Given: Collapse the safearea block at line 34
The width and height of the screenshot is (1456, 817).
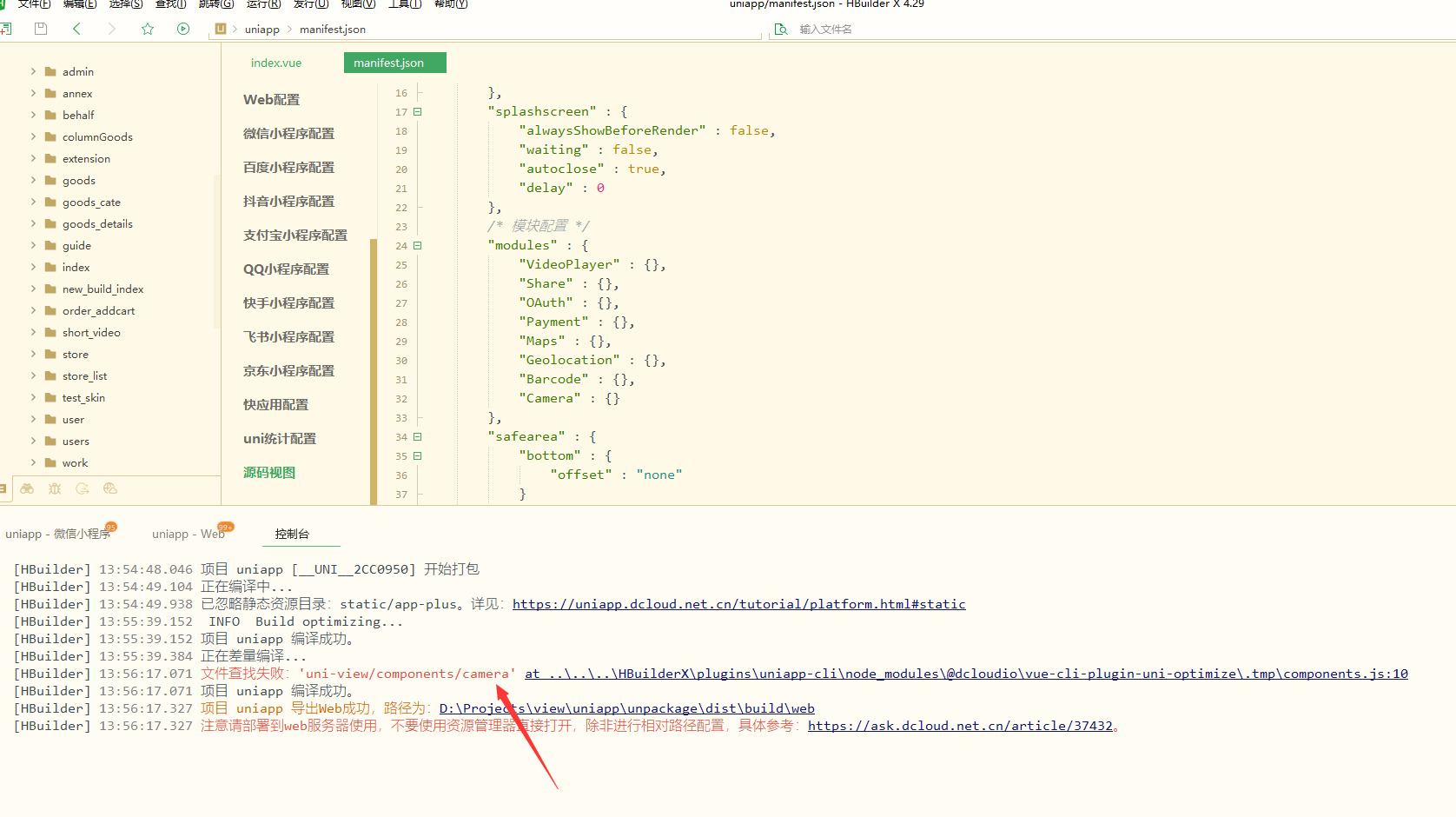Looking at the screenshot, I should (x=418, y=436).
